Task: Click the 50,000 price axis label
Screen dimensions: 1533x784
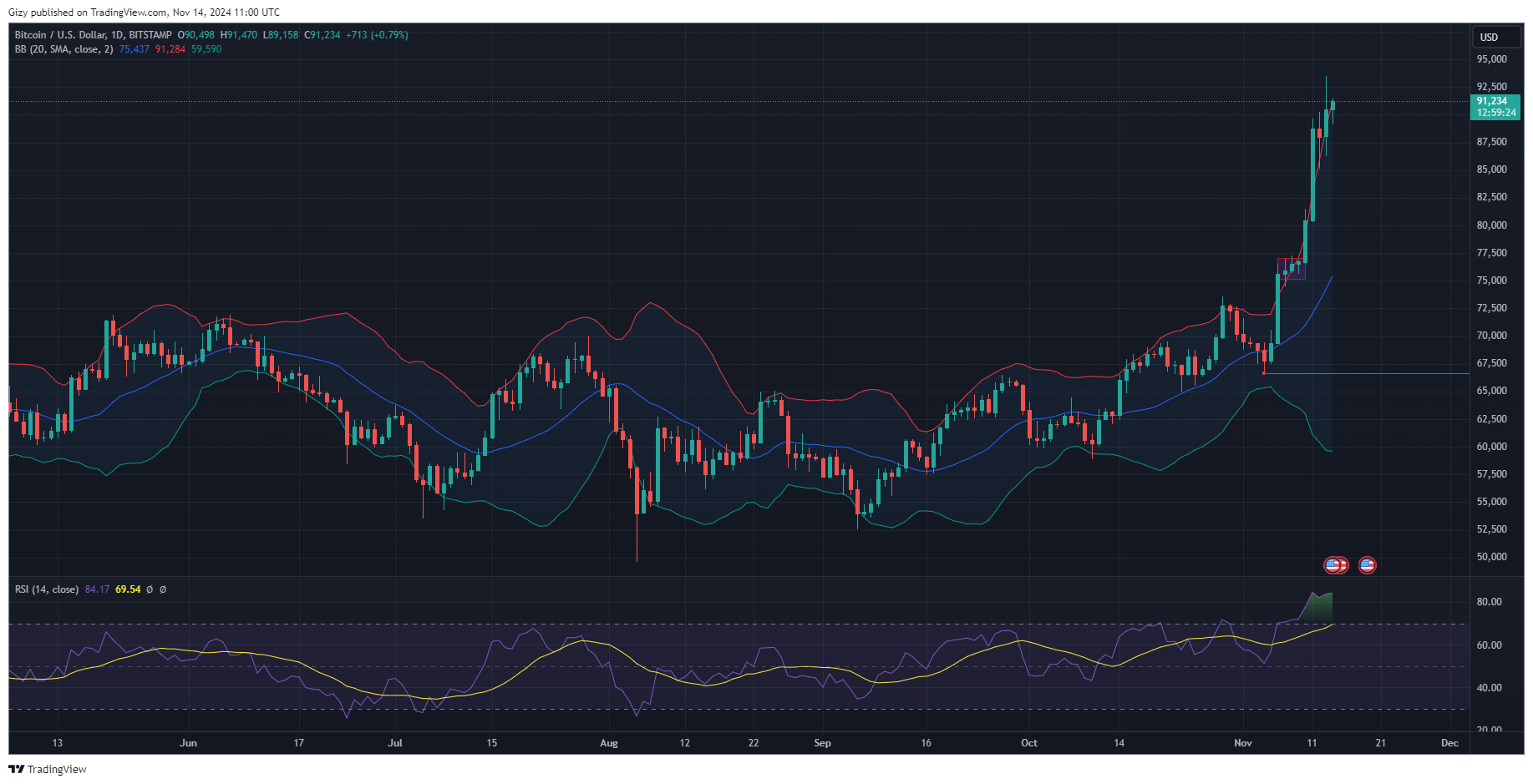Action: [x=1492, y=557]
